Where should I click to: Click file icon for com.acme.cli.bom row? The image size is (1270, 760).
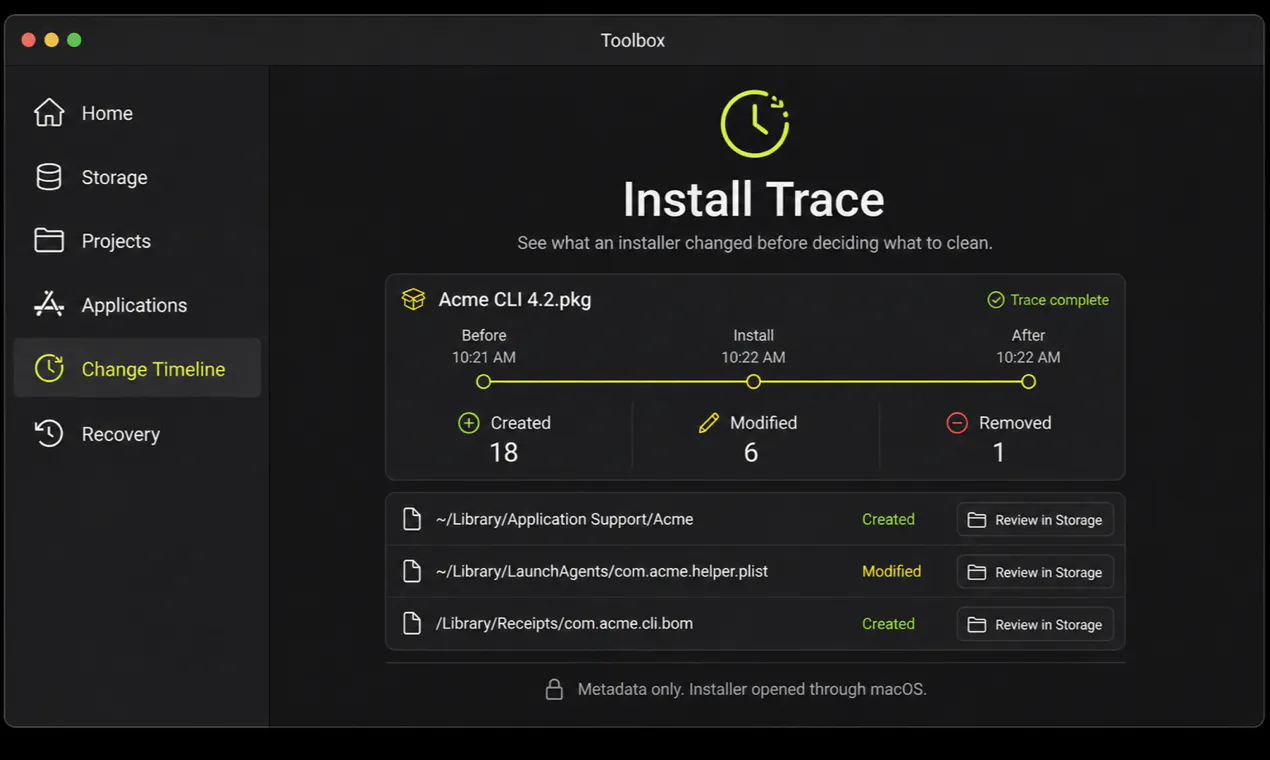coord(411,623)
